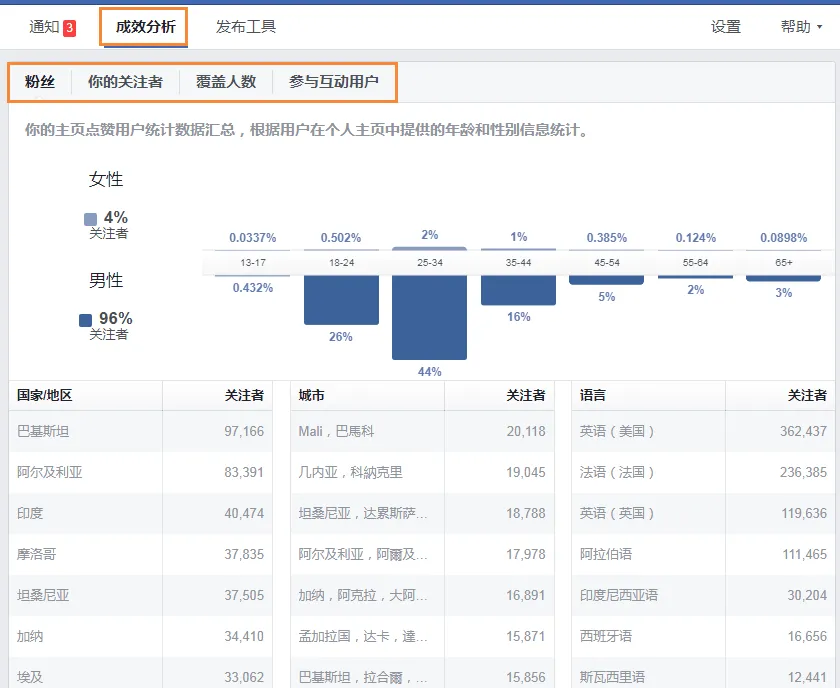
Task: Open 设置 settings
Action: [x=726, y=26]
